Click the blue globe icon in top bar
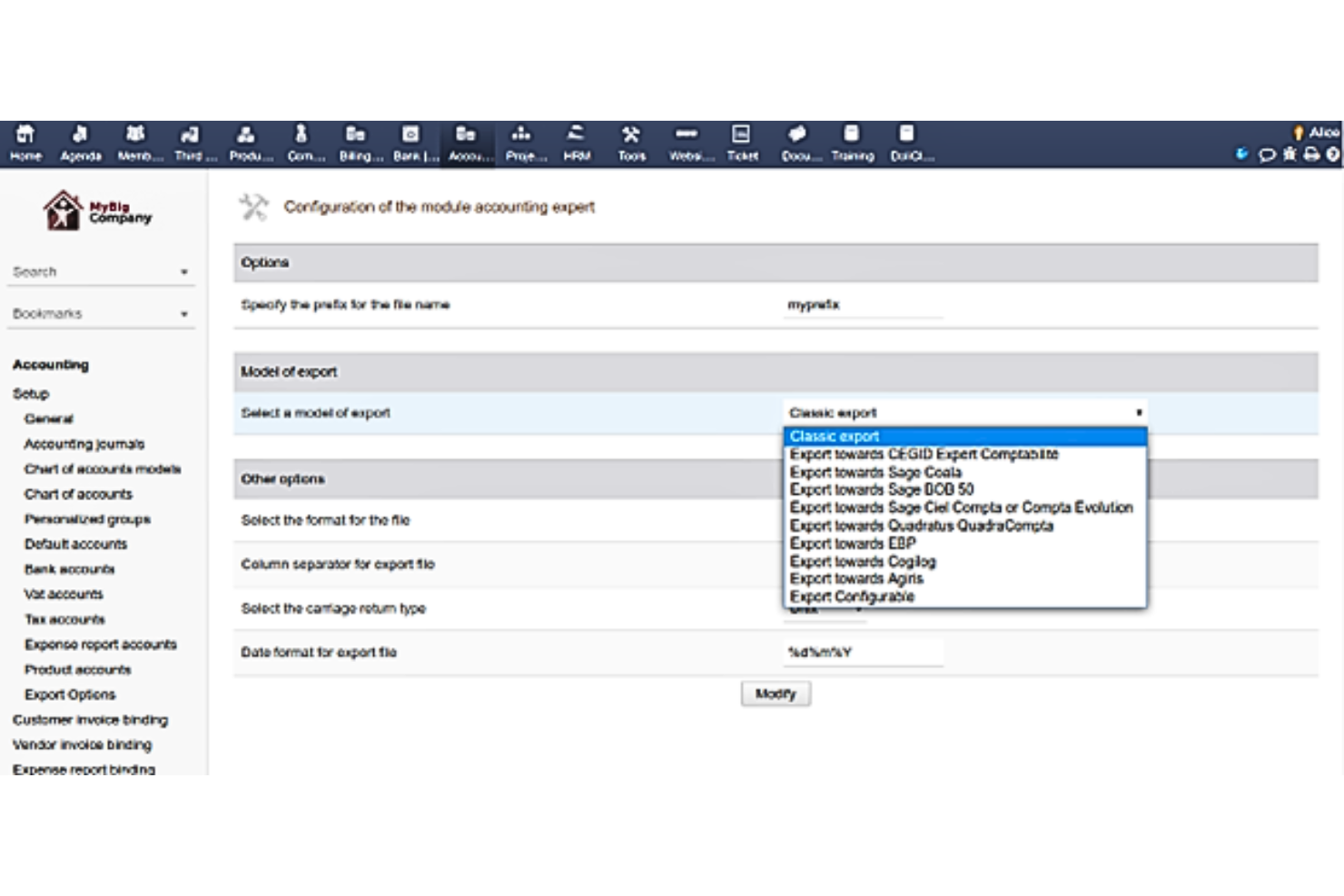 1242,154
